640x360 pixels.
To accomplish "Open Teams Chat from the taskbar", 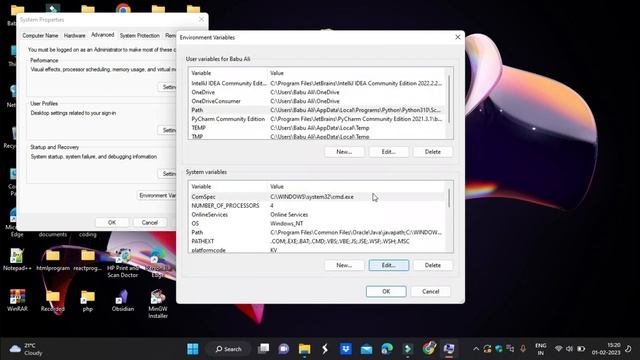I will pos(284,349).
